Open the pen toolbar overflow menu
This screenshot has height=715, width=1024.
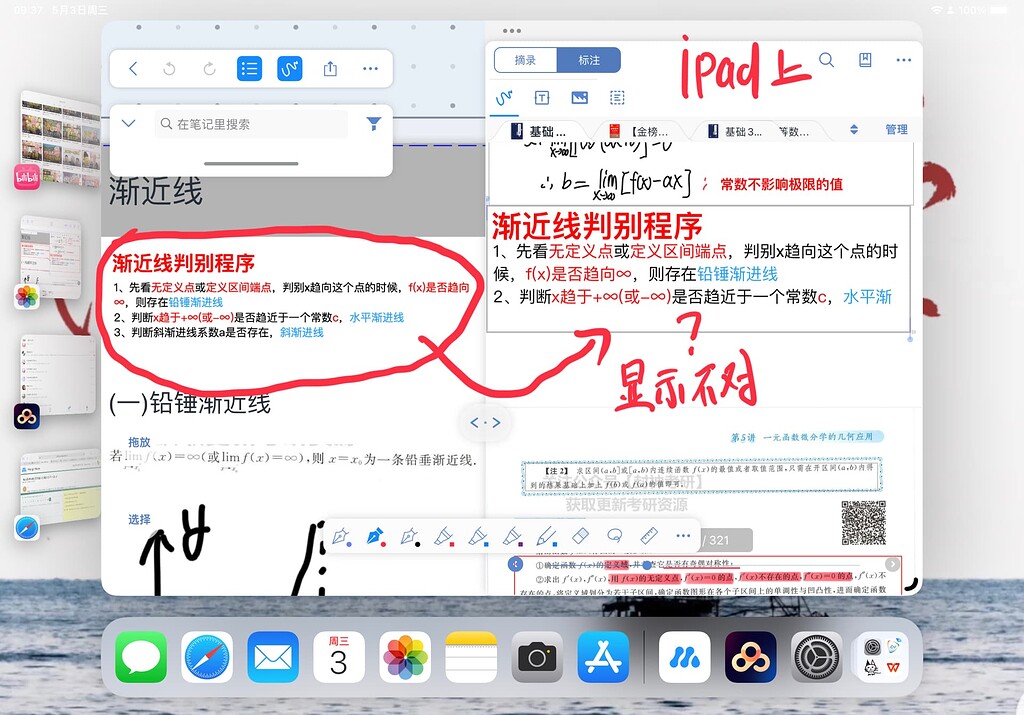click(x=682, y=536)
